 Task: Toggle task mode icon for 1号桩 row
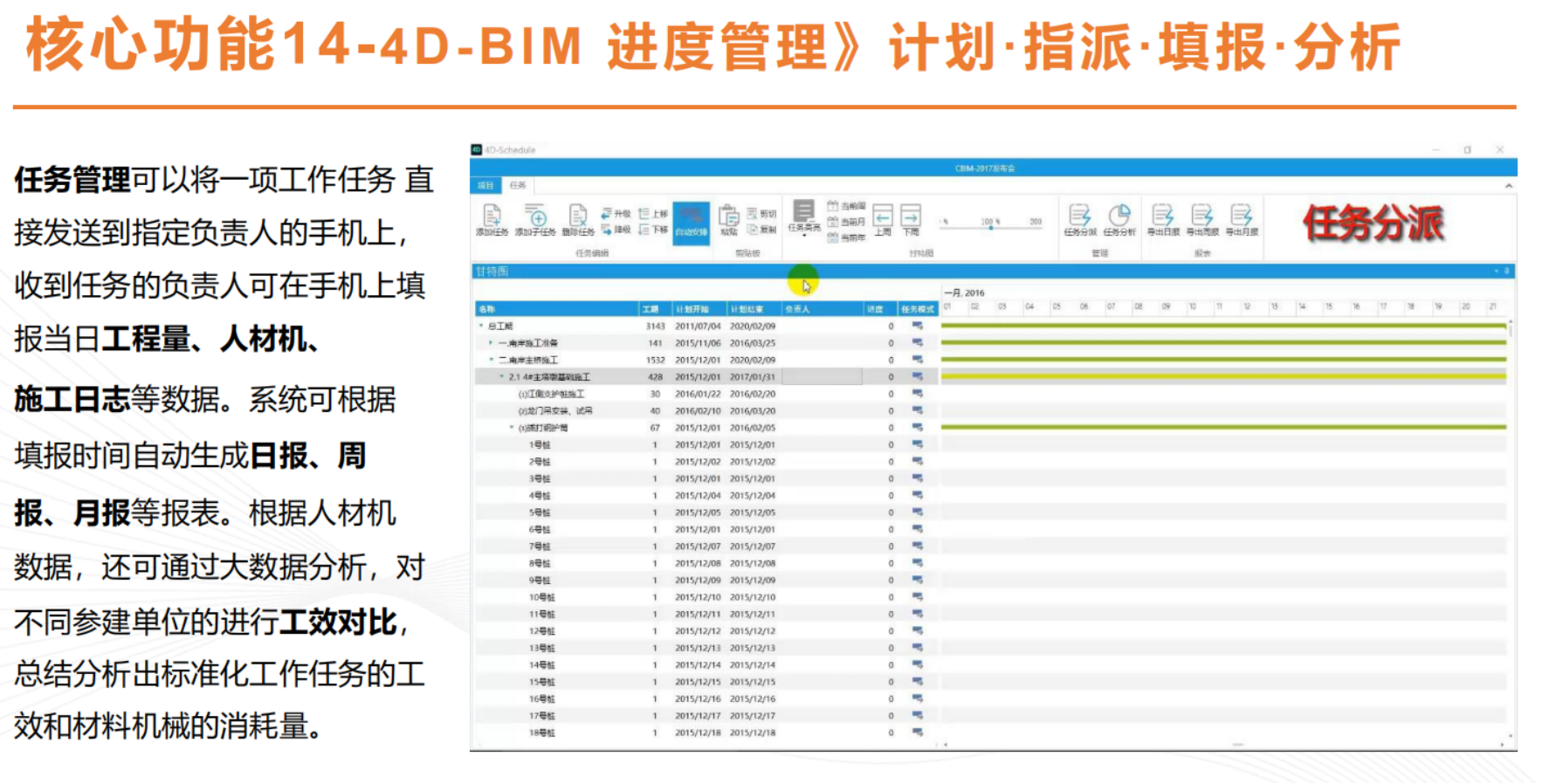[x=917, y=444]
